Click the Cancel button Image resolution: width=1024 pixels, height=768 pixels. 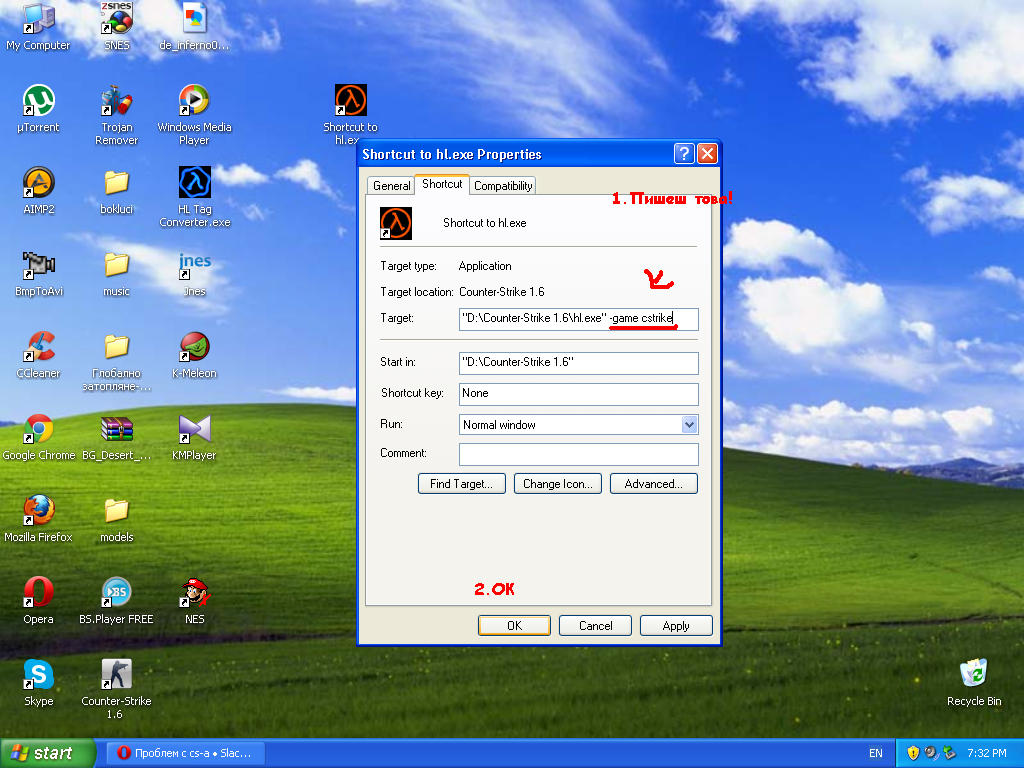point(596,626)
